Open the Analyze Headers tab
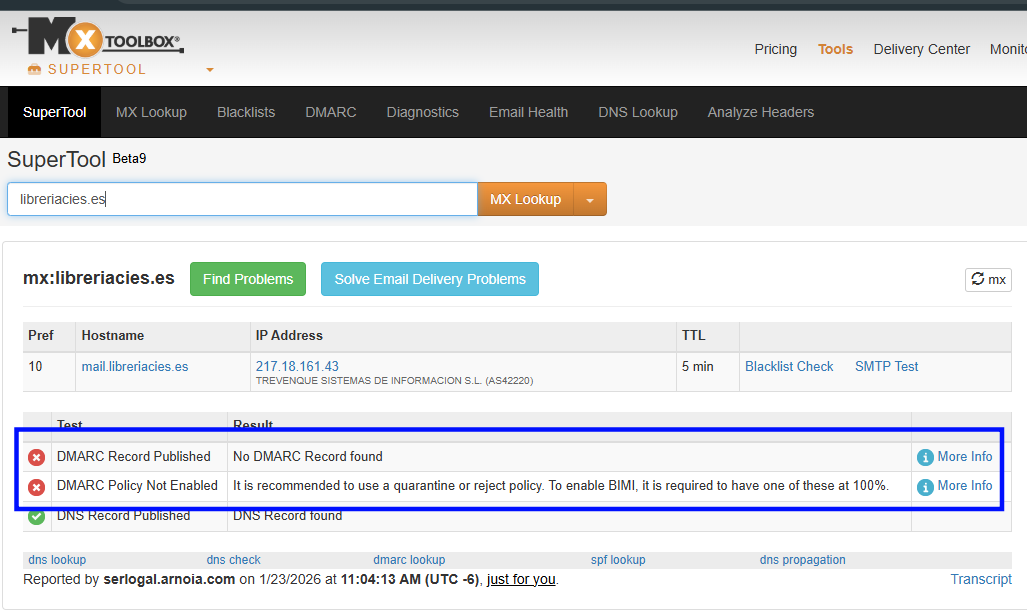The image size is (1027, 613). tap(760, 112)
